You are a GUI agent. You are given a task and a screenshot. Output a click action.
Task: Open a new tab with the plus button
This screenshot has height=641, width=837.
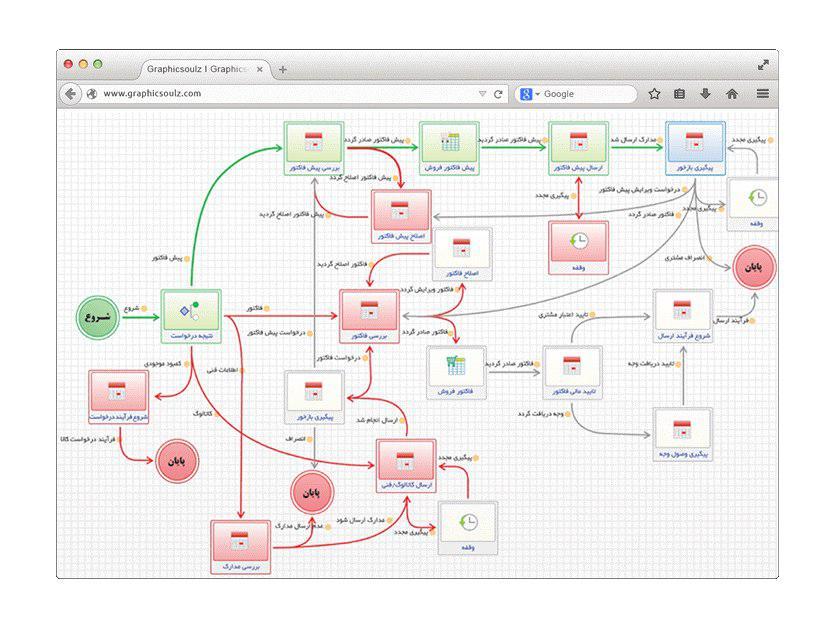[283, 69]
